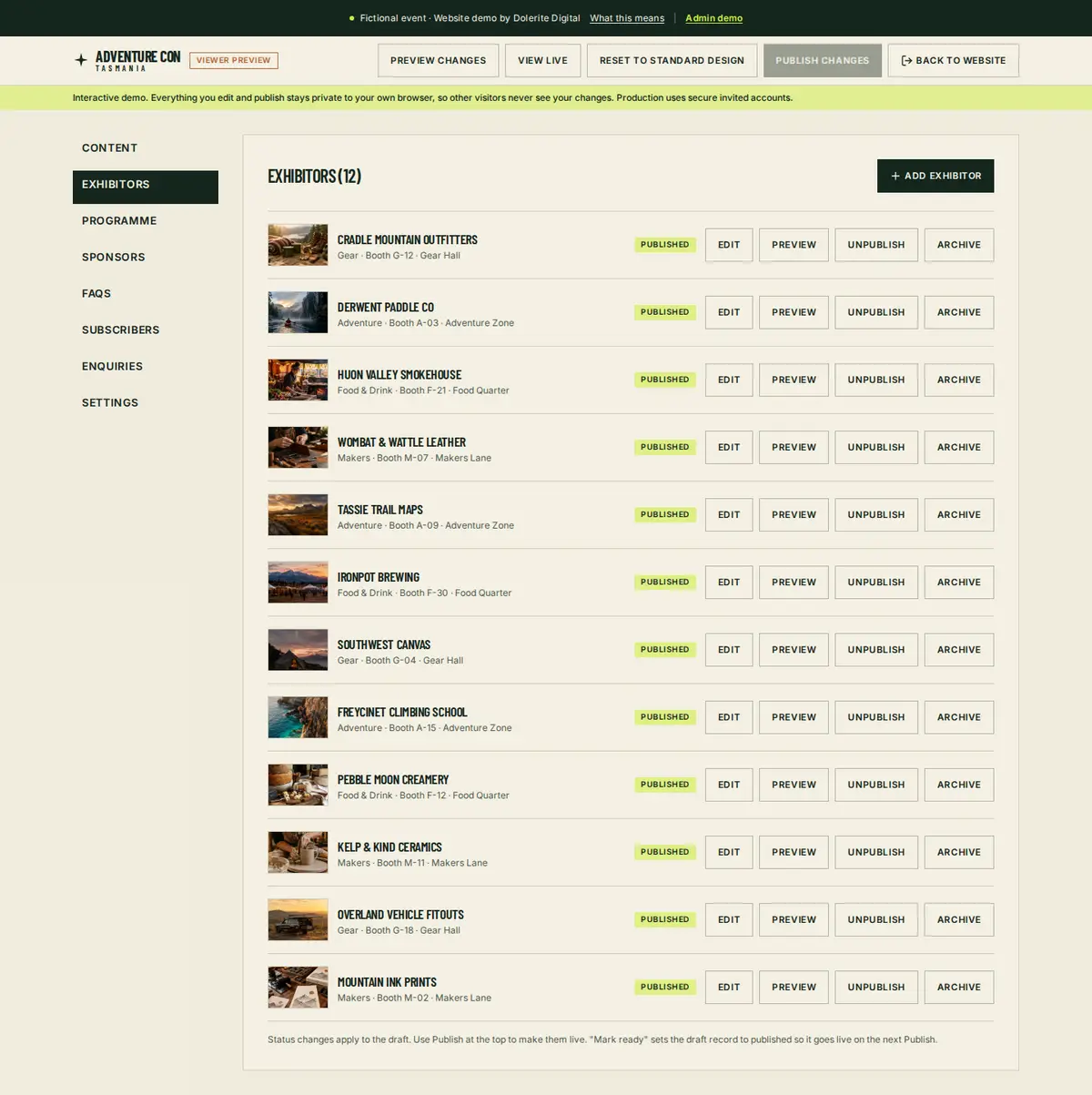The width and height of the screenshot is (1092, 1095).
Task: Edit Overland Vehicle Fitouts
Action: click(x=729, y=919)
